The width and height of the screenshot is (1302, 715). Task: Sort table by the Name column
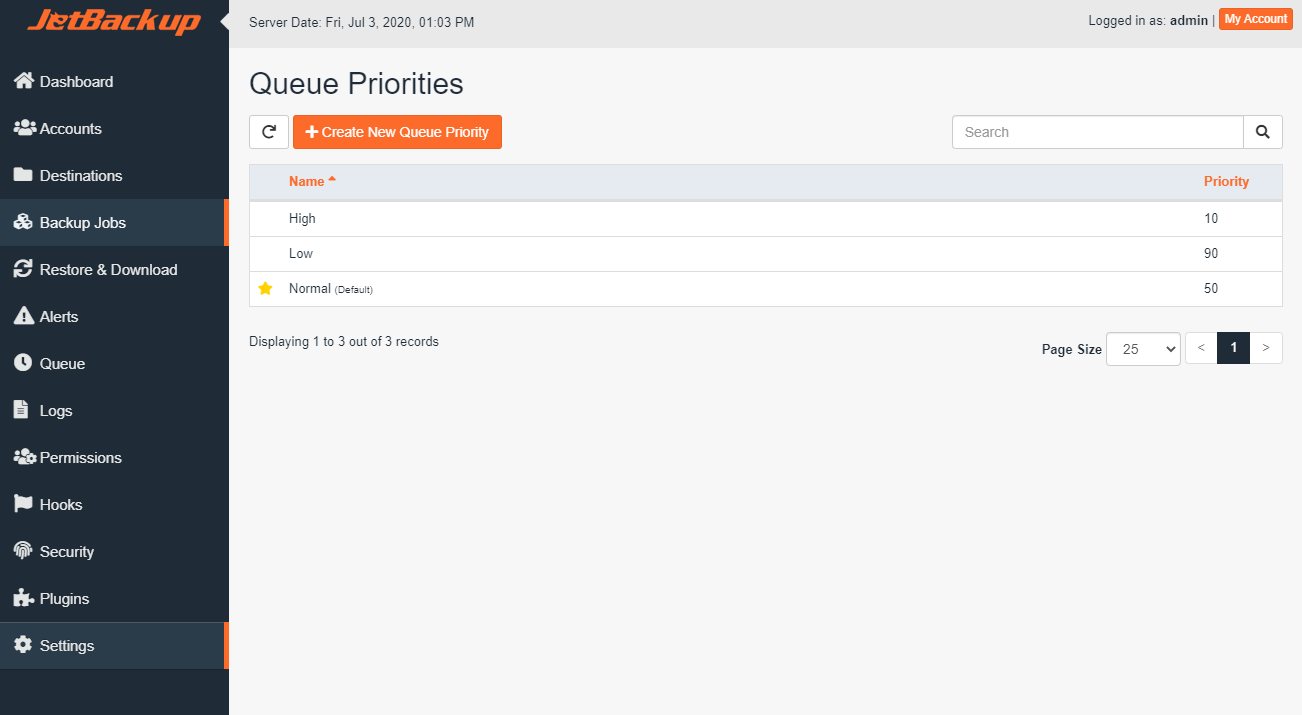point(305,181)
